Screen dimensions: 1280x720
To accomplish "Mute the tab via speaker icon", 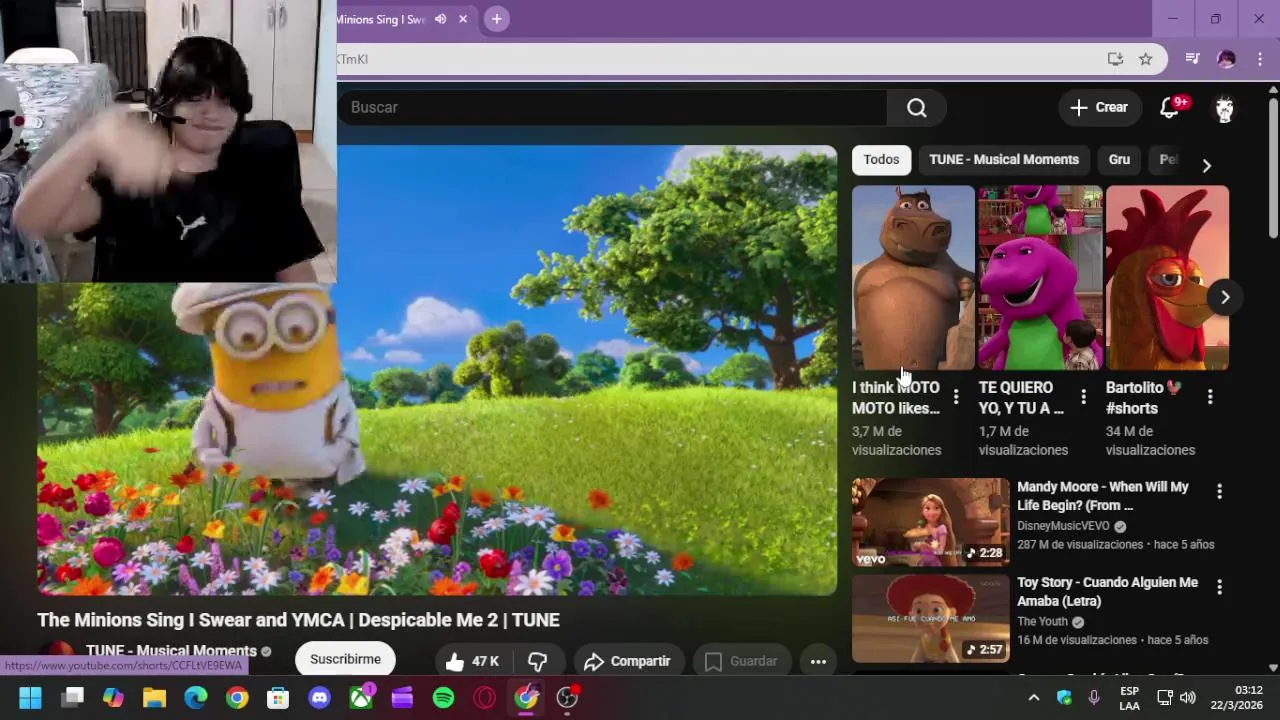I will point(440,19).
